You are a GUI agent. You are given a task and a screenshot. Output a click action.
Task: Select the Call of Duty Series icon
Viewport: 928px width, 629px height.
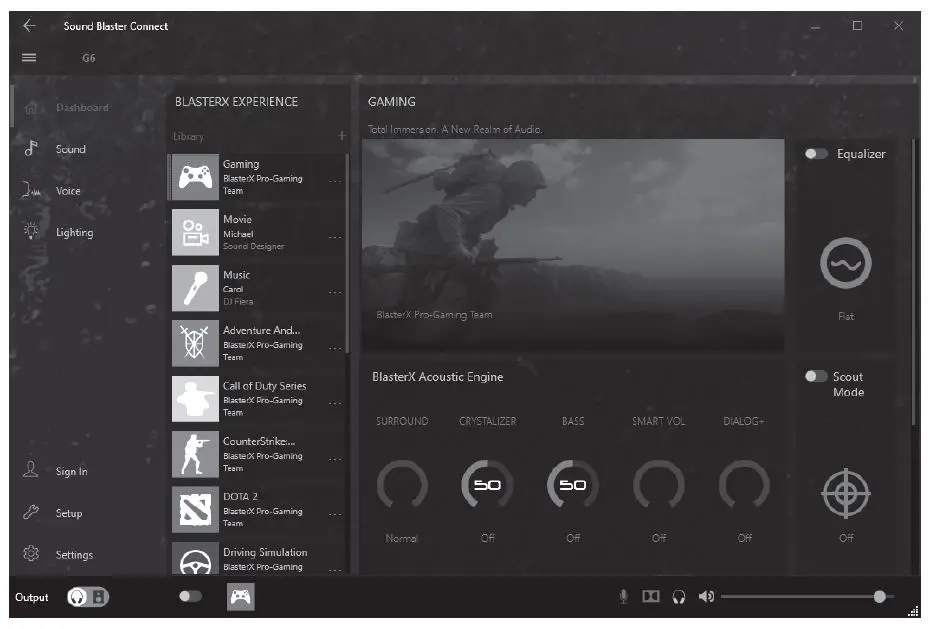[x=195, y=399]
